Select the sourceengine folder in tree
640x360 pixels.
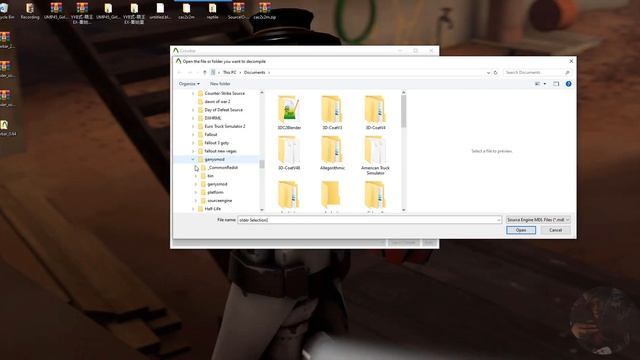(220, 200)
